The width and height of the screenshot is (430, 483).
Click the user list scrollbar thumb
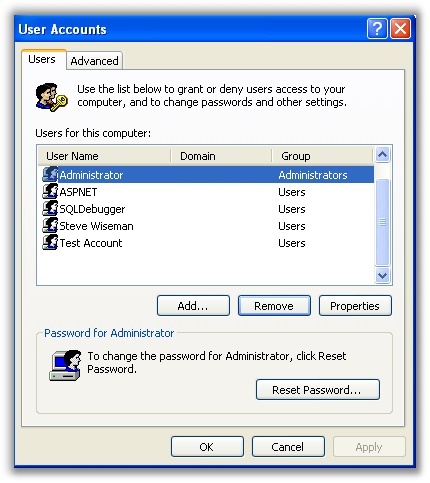click(382, 222)
